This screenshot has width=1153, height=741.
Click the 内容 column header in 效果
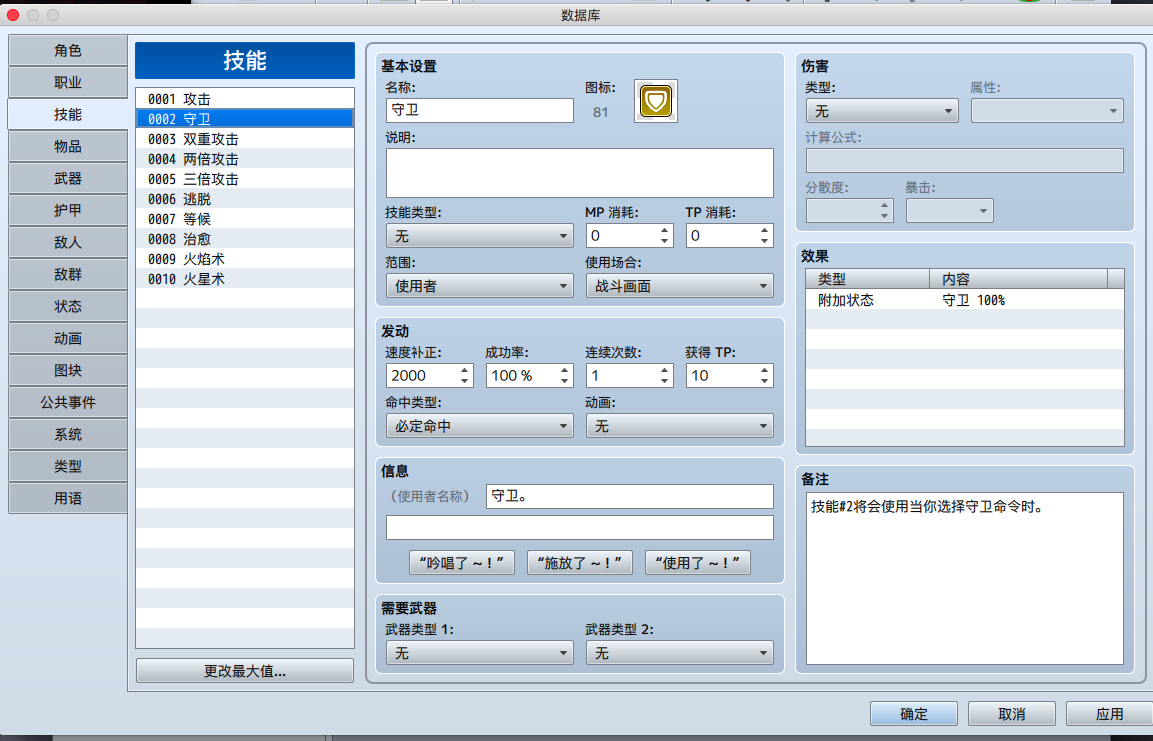pyautogui.click(x=1018, y=279)
